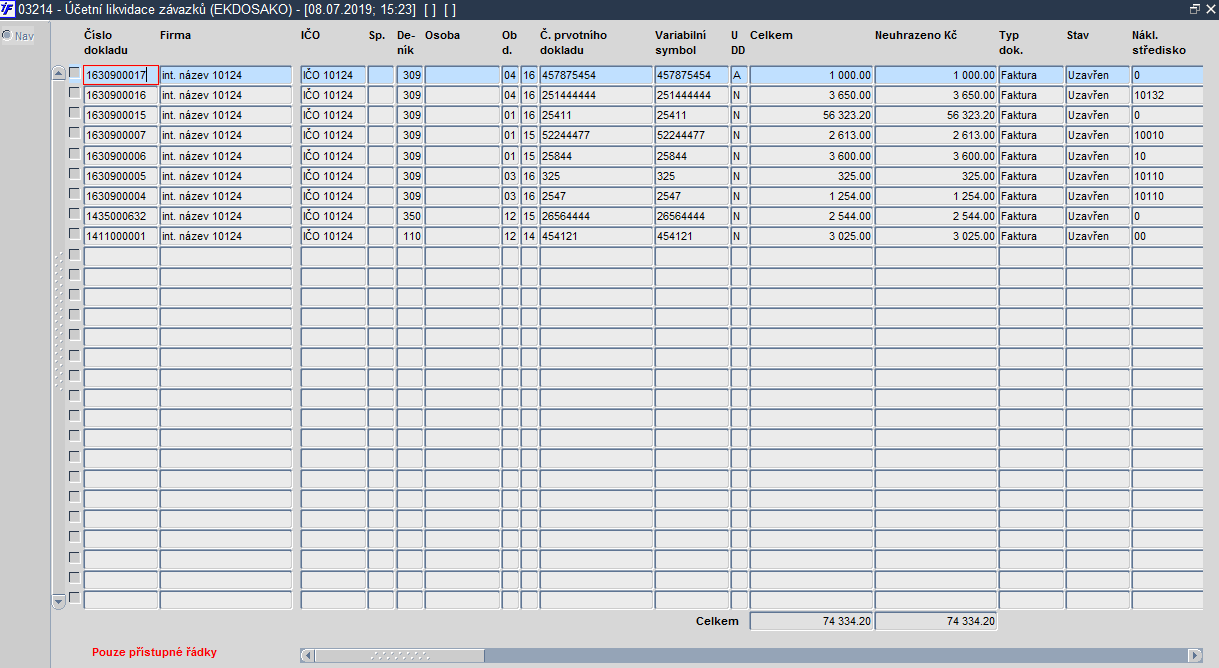Click variable symbol cell 26564444

pos(692,216)
